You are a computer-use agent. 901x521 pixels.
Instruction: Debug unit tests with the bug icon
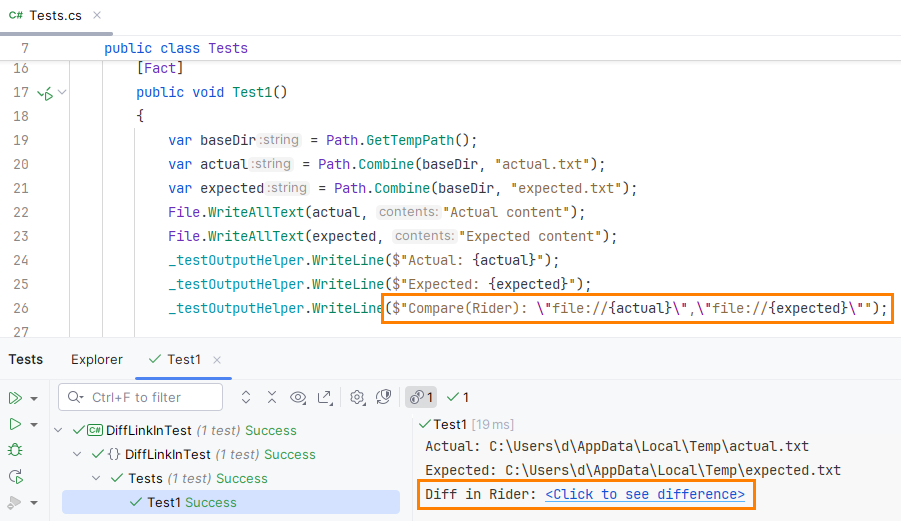pyautogui.click(x=15, y=450)
